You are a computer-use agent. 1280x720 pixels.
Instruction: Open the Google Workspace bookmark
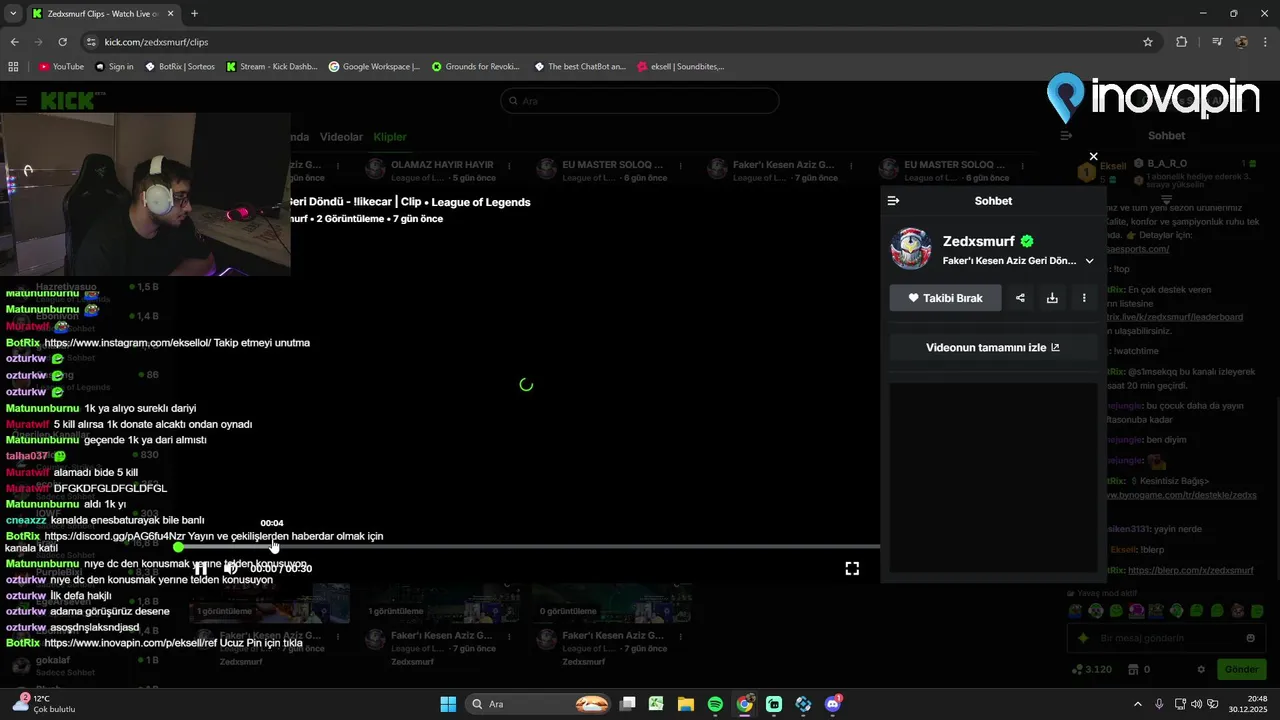[374, 67]
